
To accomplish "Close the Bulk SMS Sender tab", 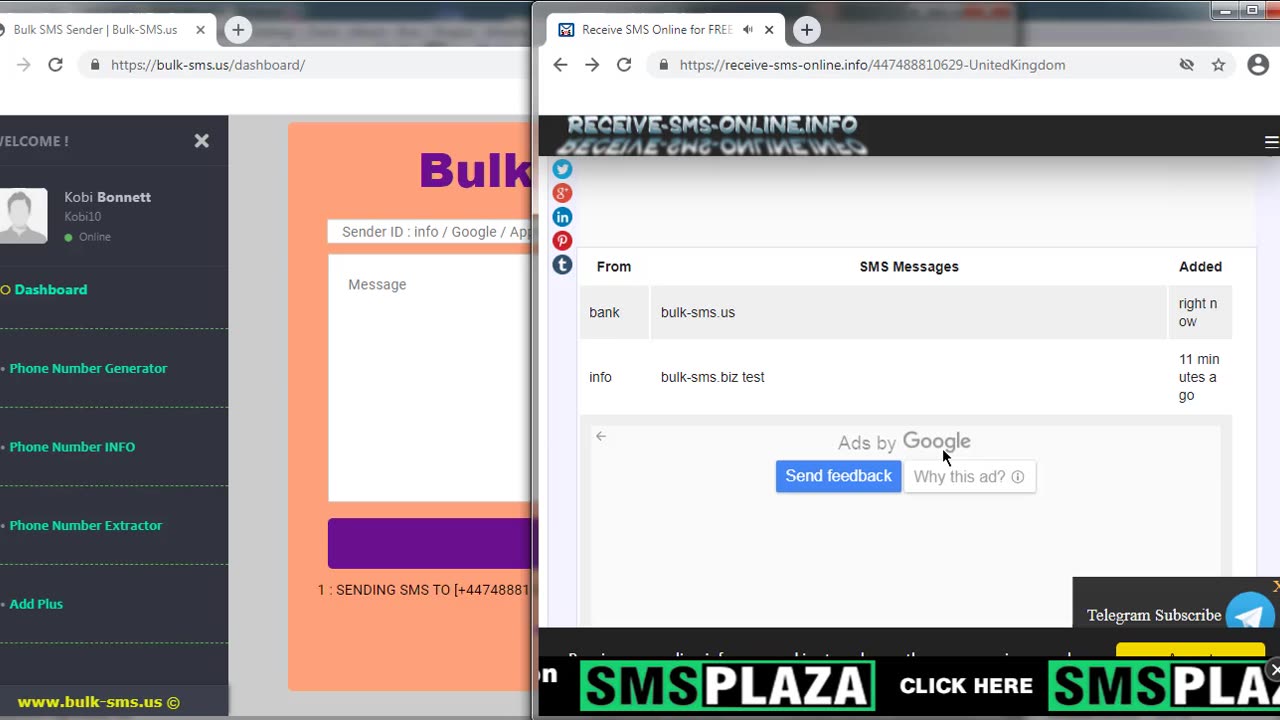I will (200, 30).
